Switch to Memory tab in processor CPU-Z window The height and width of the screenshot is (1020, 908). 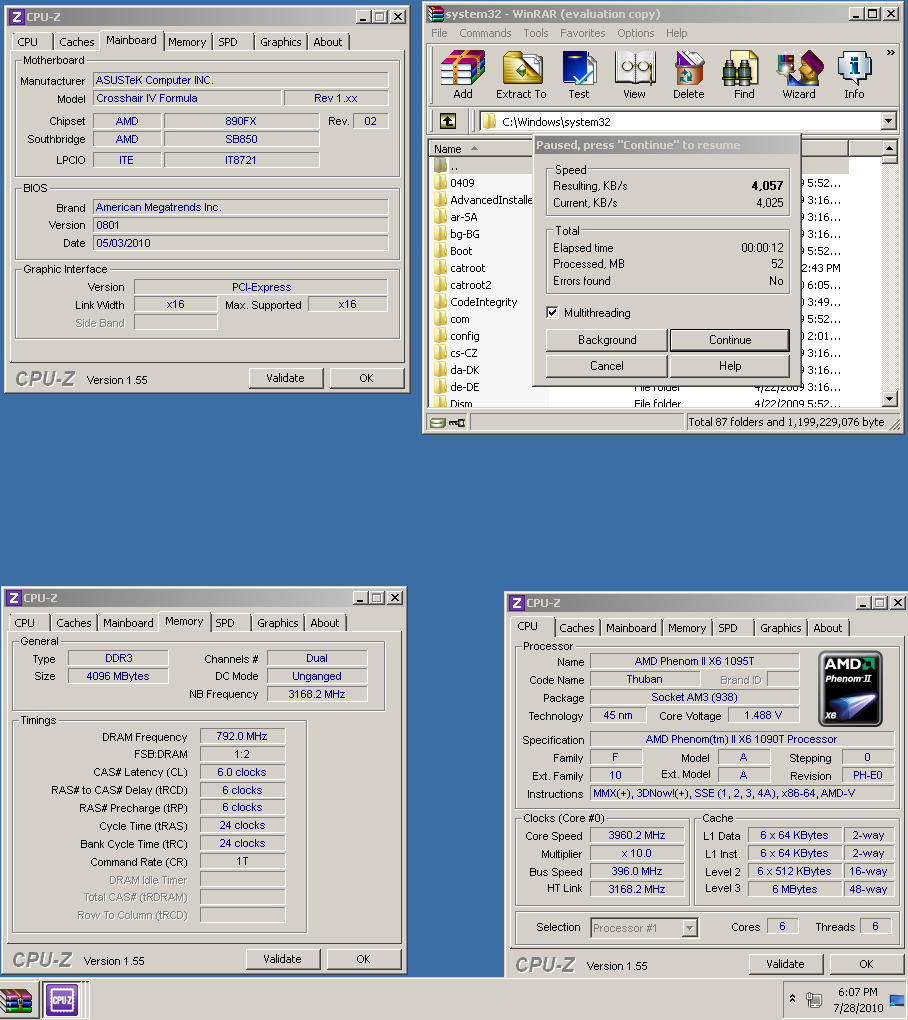pos(687,628)
